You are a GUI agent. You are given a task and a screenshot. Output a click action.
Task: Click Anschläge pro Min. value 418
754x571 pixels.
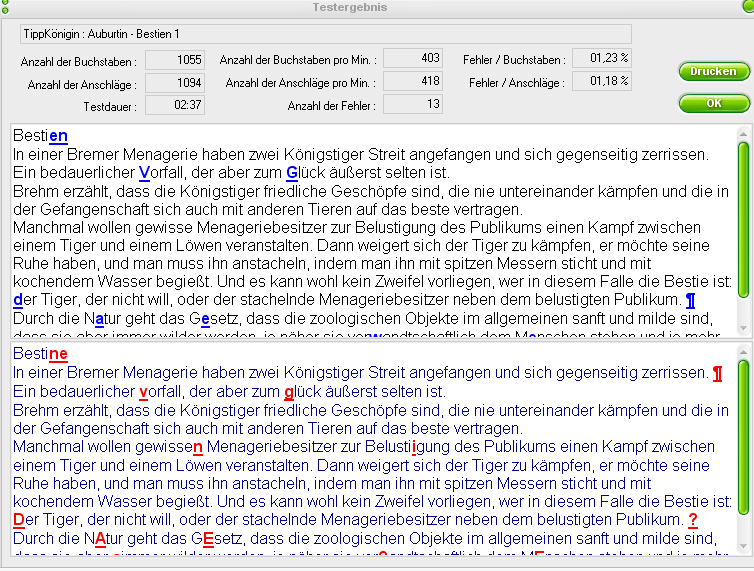pos(413,81)
